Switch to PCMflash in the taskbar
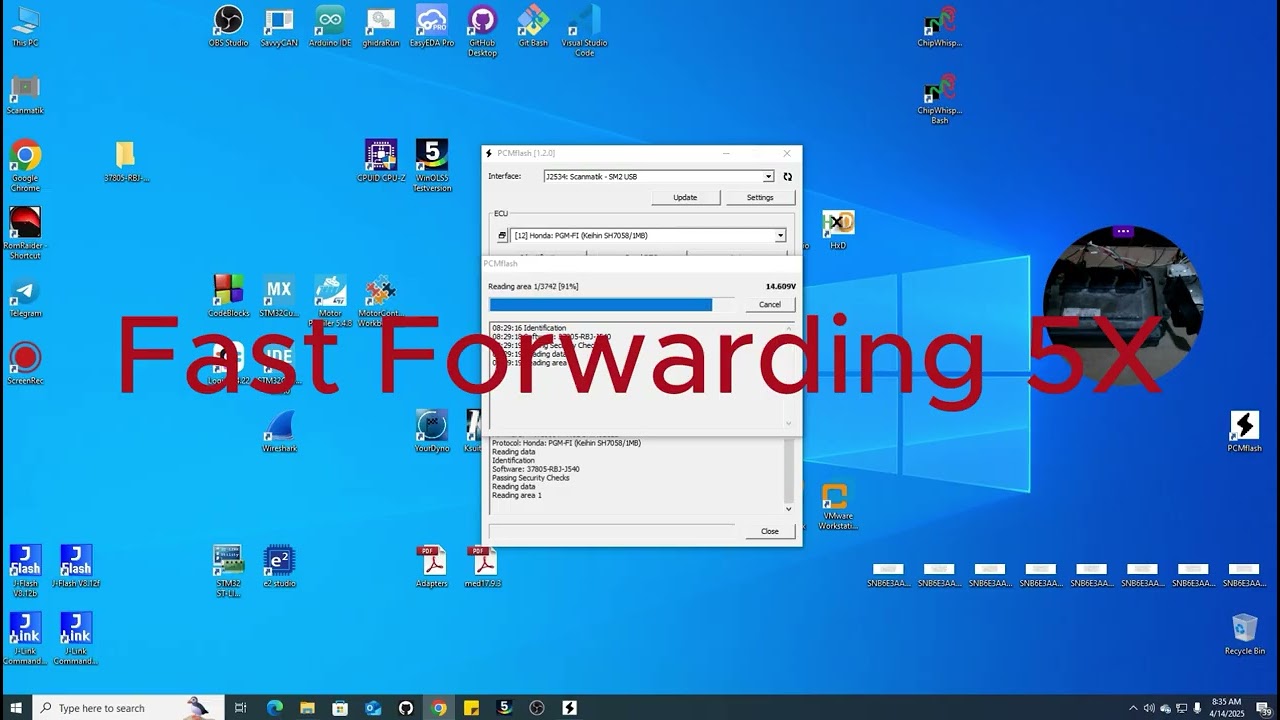This screenshot has width=1280, height=720. 570,708
